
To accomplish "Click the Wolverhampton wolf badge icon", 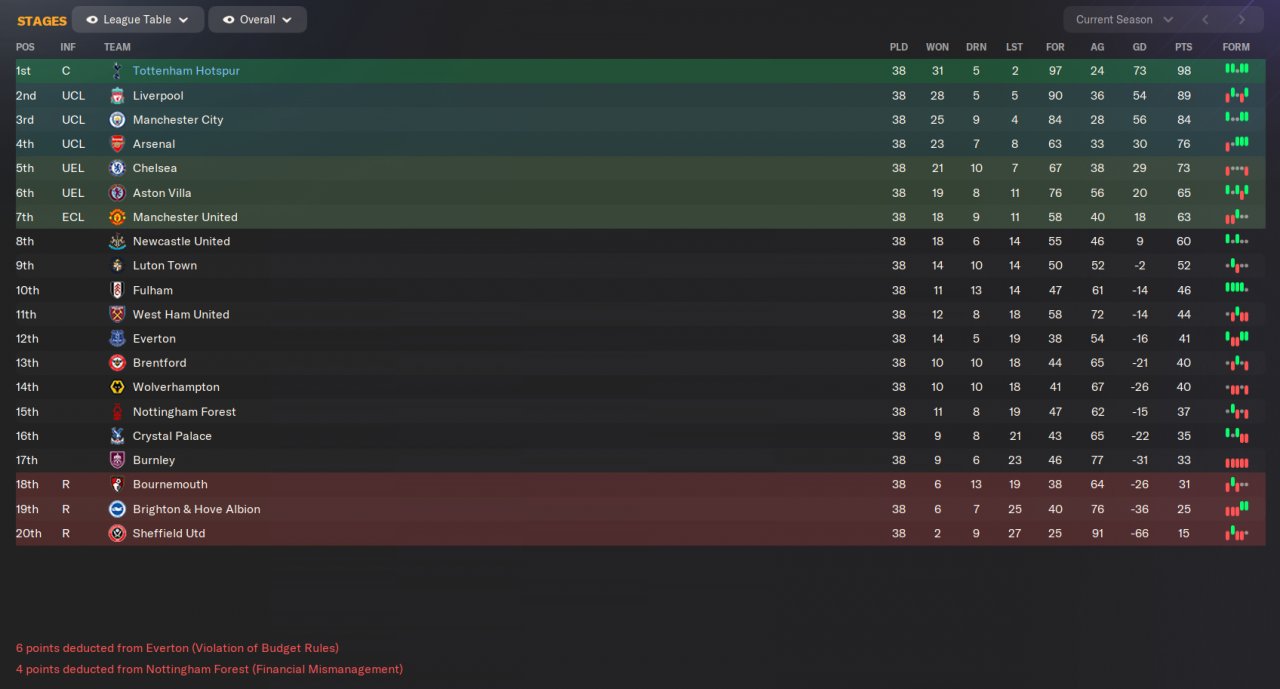I will (x=117, y=387).
